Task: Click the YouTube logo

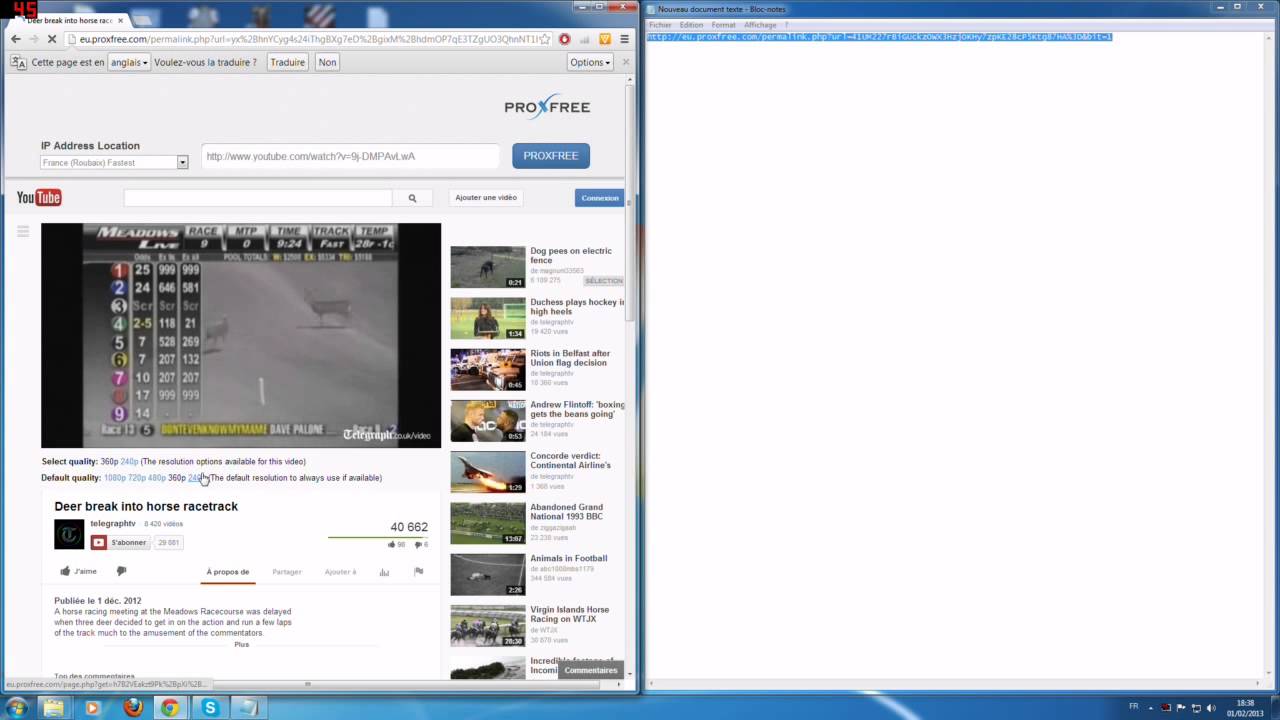Action: coord(39,198)
